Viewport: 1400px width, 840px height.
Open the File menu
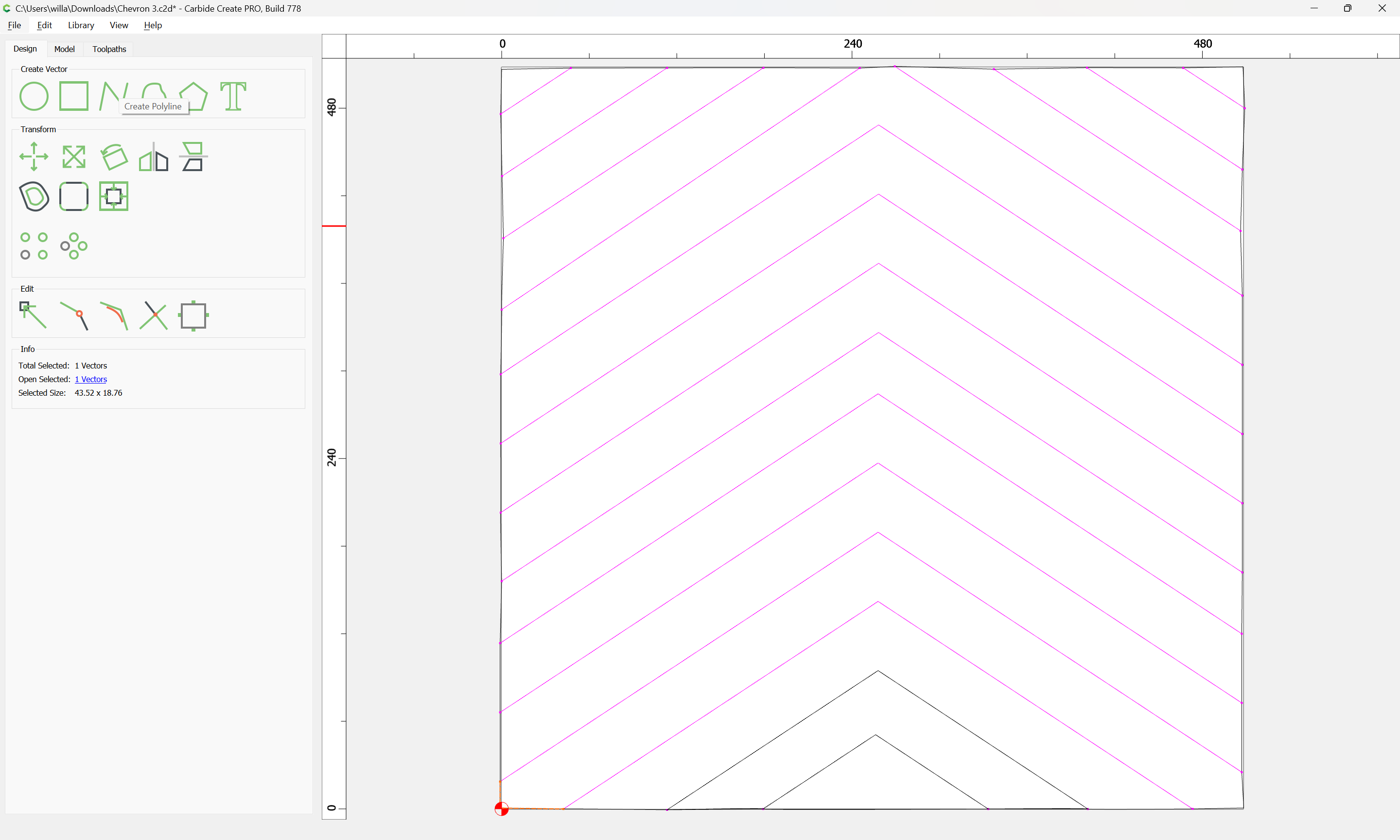[14, 25]
